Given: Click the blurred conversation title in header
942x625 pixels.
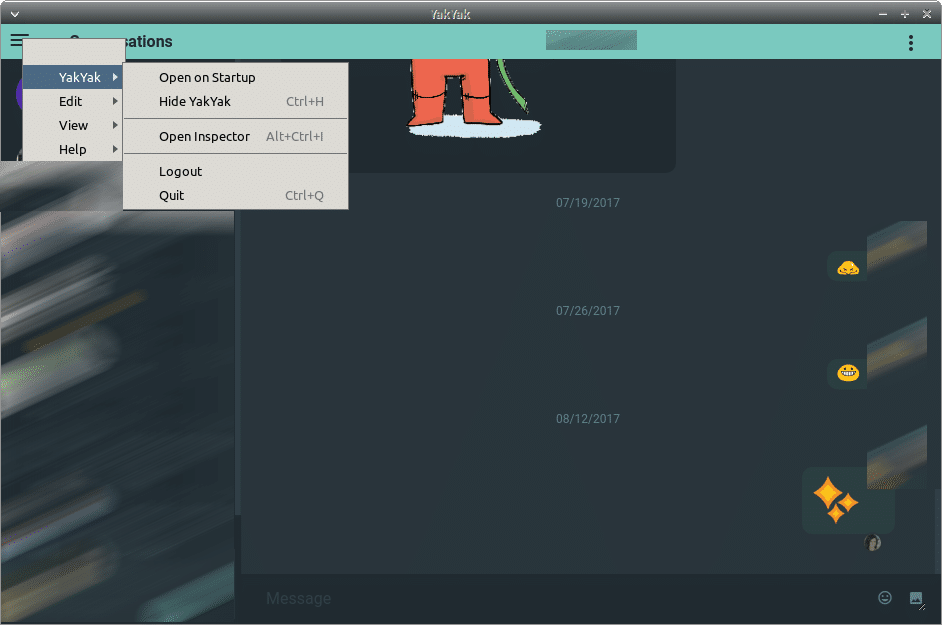Looking at the screenshot, I should [x=591, y=40].
